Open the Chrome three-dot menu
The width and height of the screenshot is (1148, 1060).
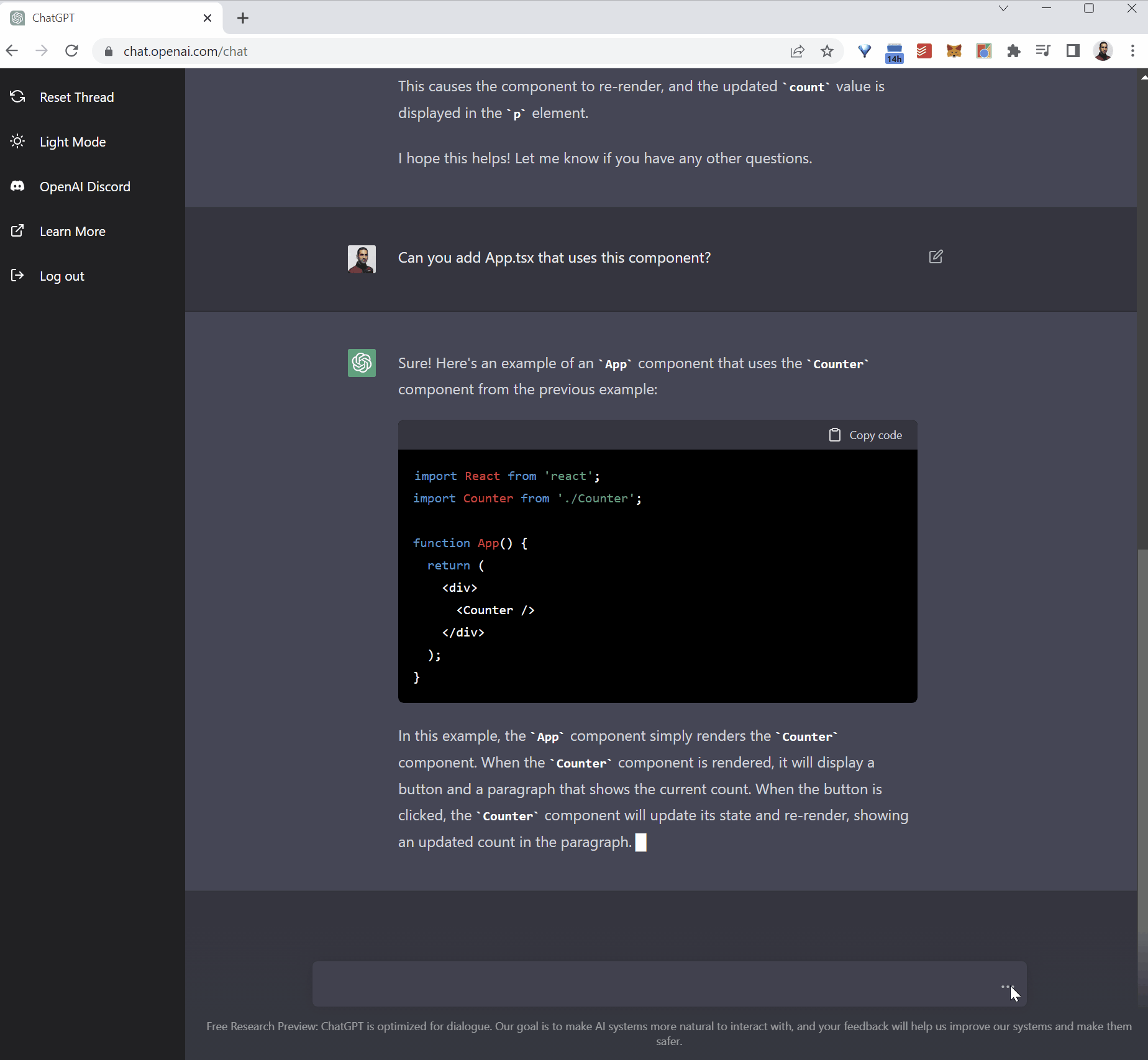coord(1133,51)
